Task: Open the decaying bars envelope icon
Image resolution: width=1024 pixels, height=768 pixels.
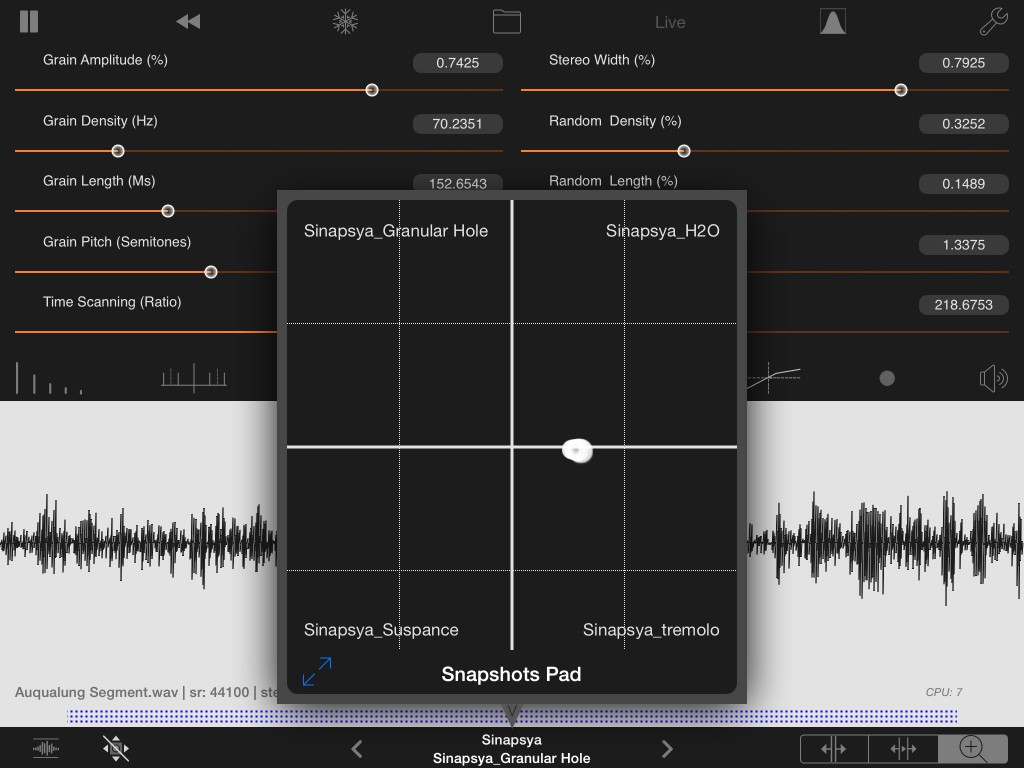Action: (x=49, y=377)
